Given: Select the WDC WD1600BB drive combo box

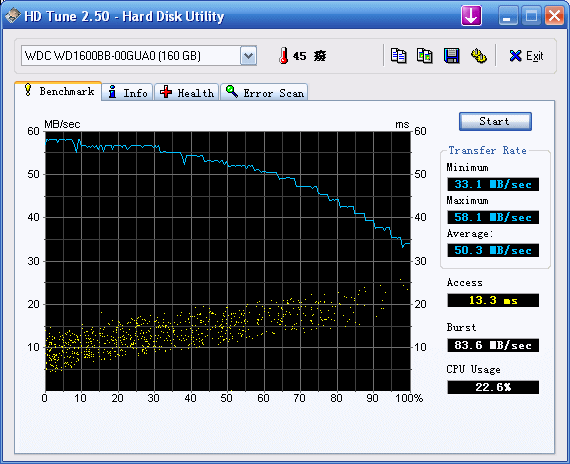Looking at the screenshot, I should point(139,56).
